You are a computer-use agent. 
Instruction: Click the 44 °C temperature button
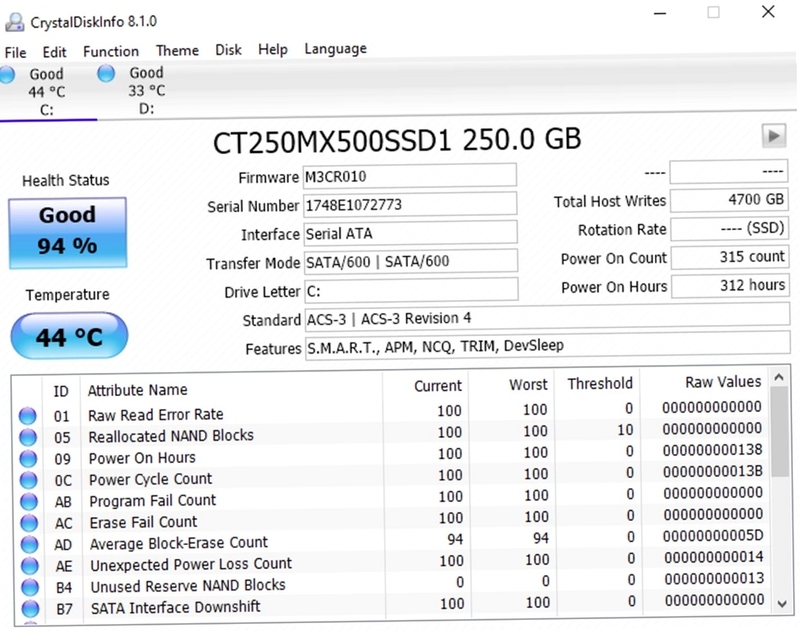69,336
